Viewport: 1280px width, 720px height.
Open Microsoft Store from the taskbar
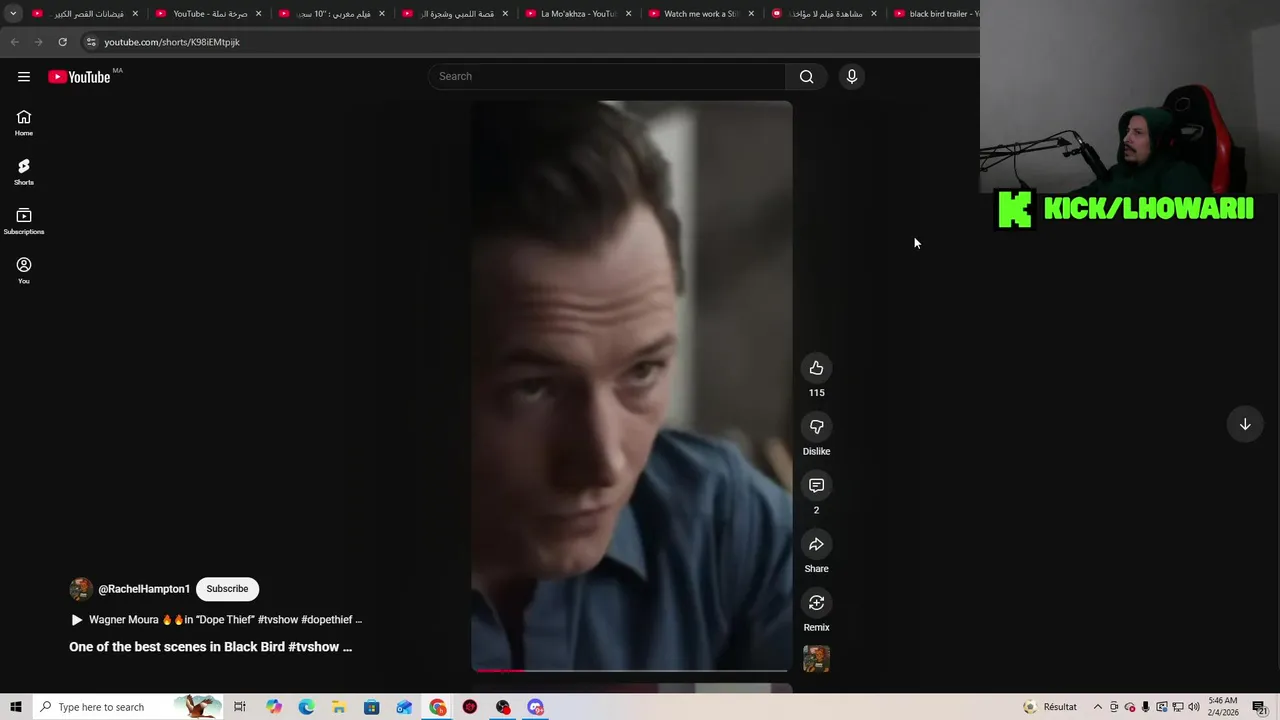click(371, 707)
